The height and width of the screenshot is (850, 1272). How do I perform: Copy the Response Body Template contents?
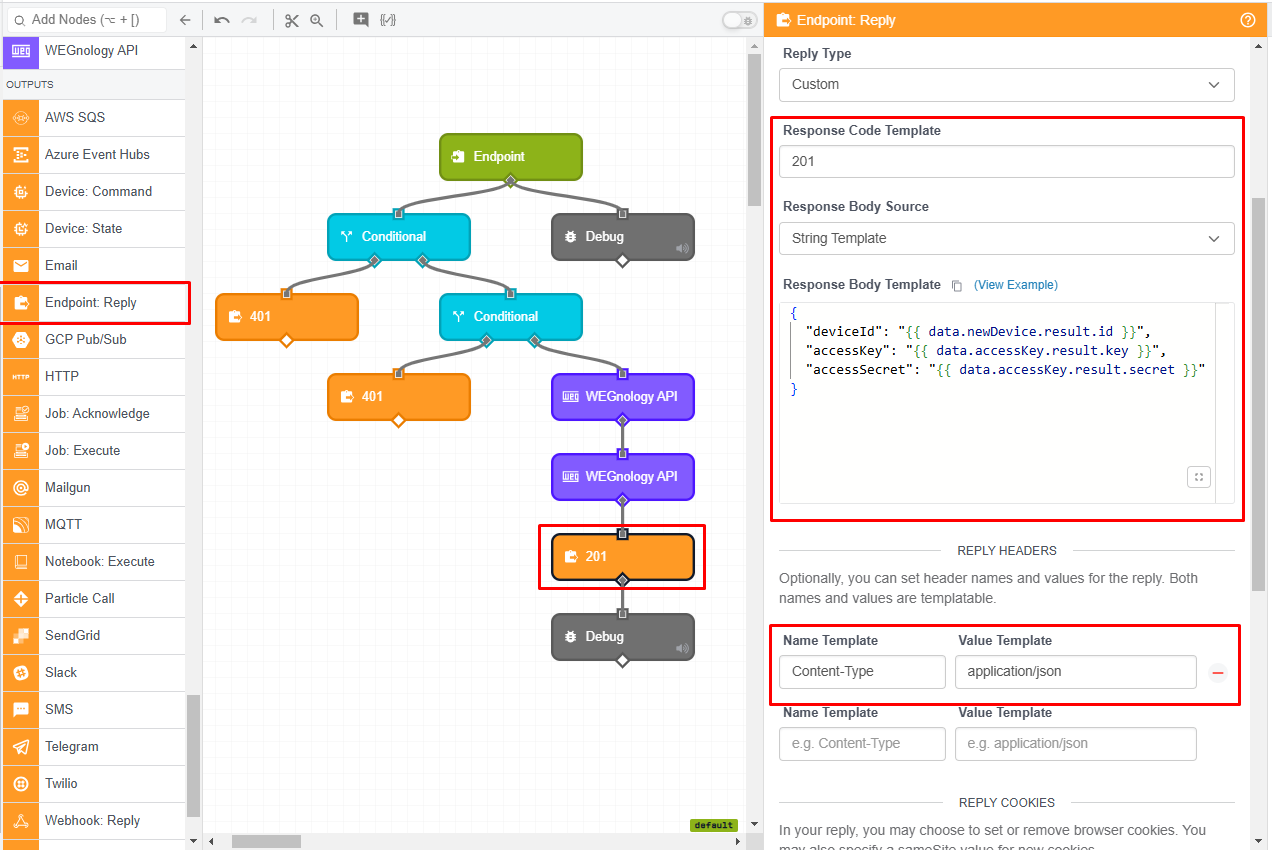956,286
